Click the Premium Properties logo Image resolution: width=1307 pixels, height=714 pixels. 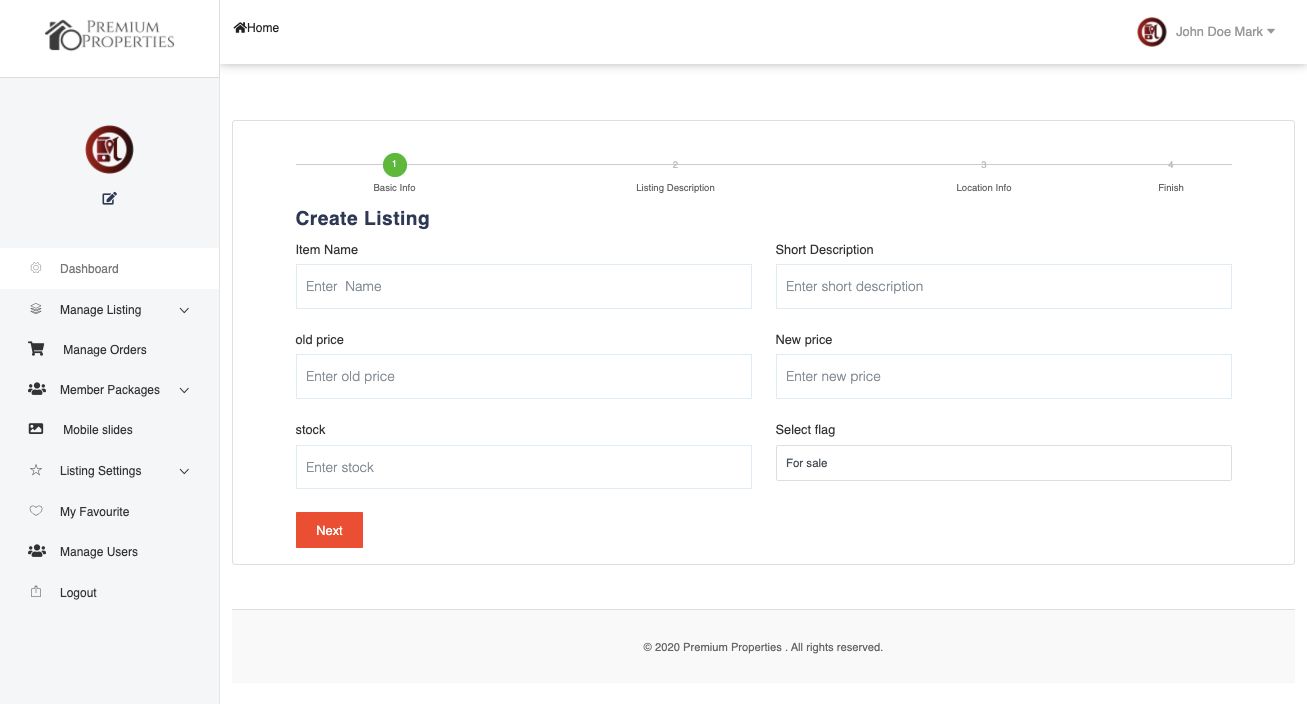[x=110, y=35]
